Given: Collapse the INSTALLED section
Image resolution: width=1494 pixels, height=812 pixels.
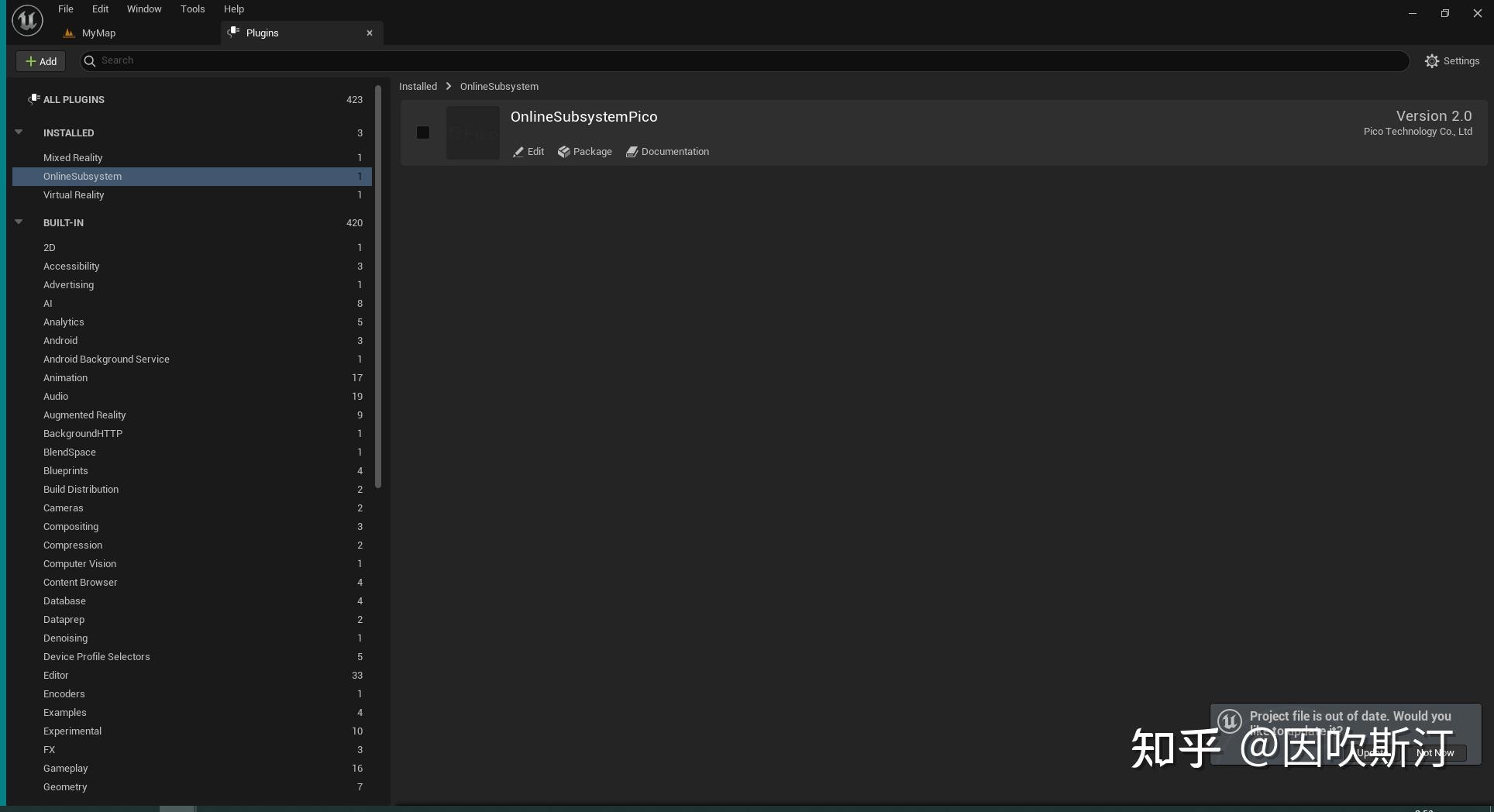Looking at the screenshot, I should pos(18,132).
